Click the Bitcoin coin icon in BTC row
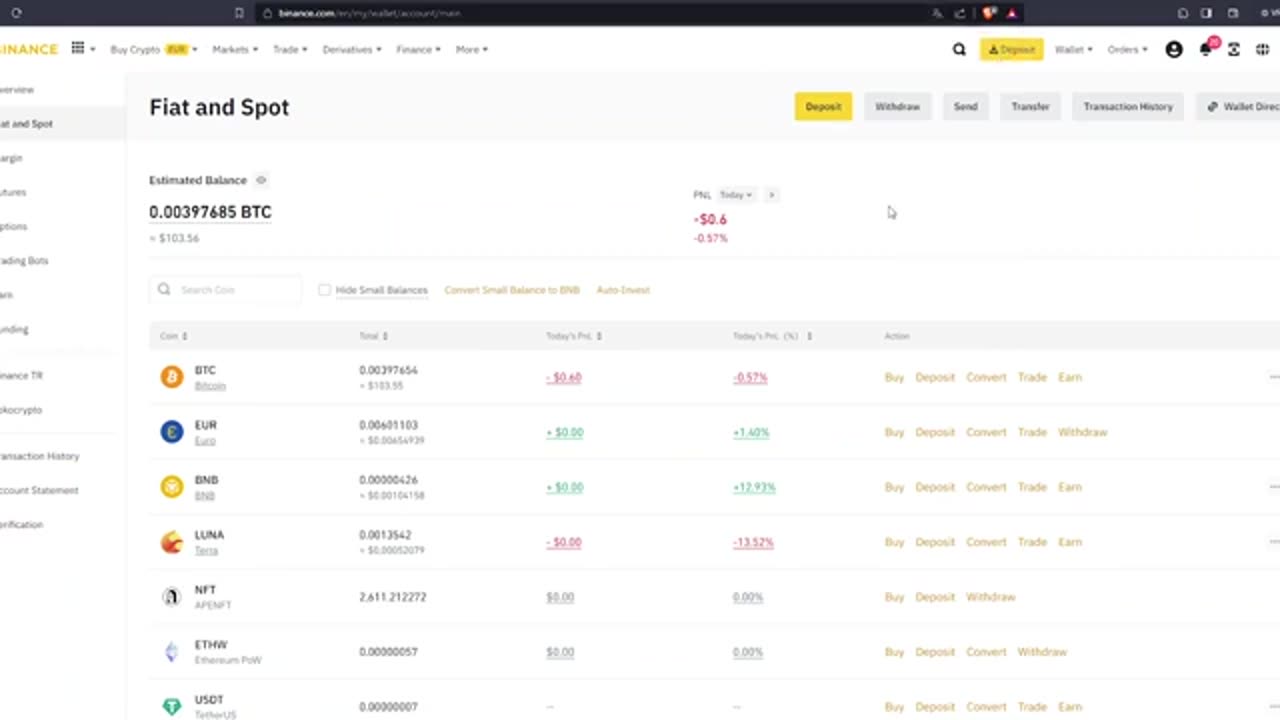1280x720 pixels. point(172,376)
